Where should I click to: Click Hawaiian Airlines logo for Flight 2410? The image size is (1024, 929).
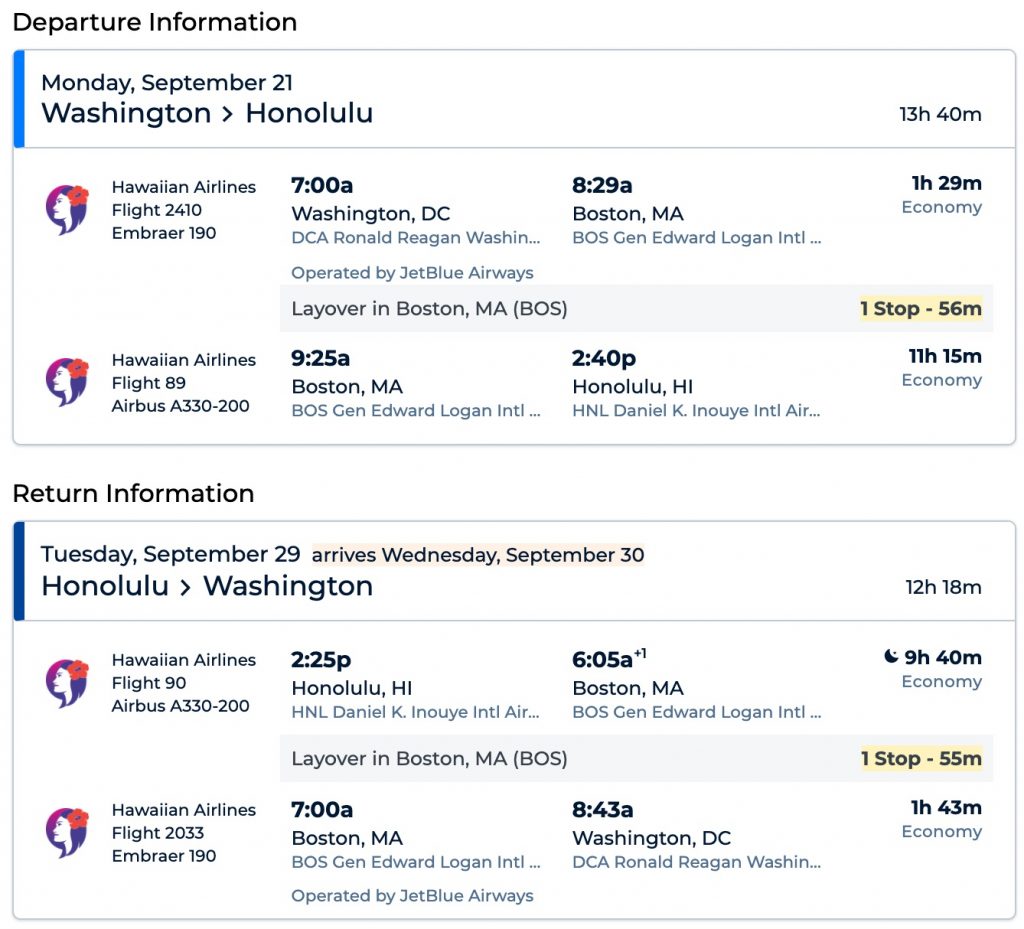[x=67, y=209]
